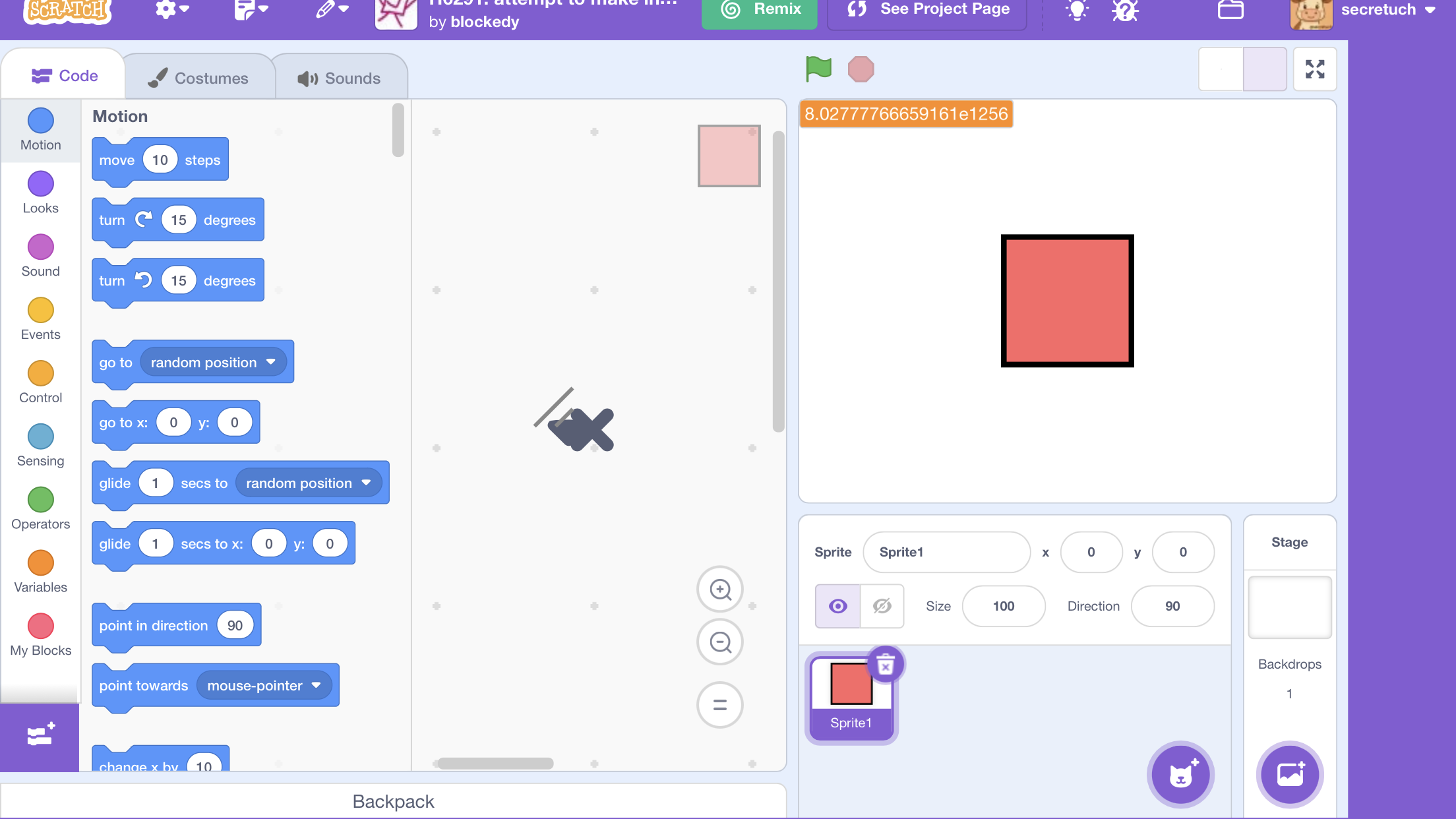Image resolution: width=1456 pixels, height=819 pixels.
Task: Select the Control block category
Action: 40,383
